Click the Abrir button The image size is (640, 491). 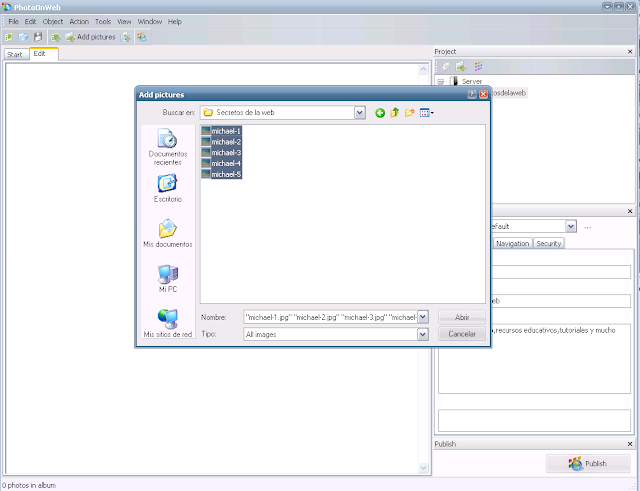pyautogui.click(x=462, y=317)
